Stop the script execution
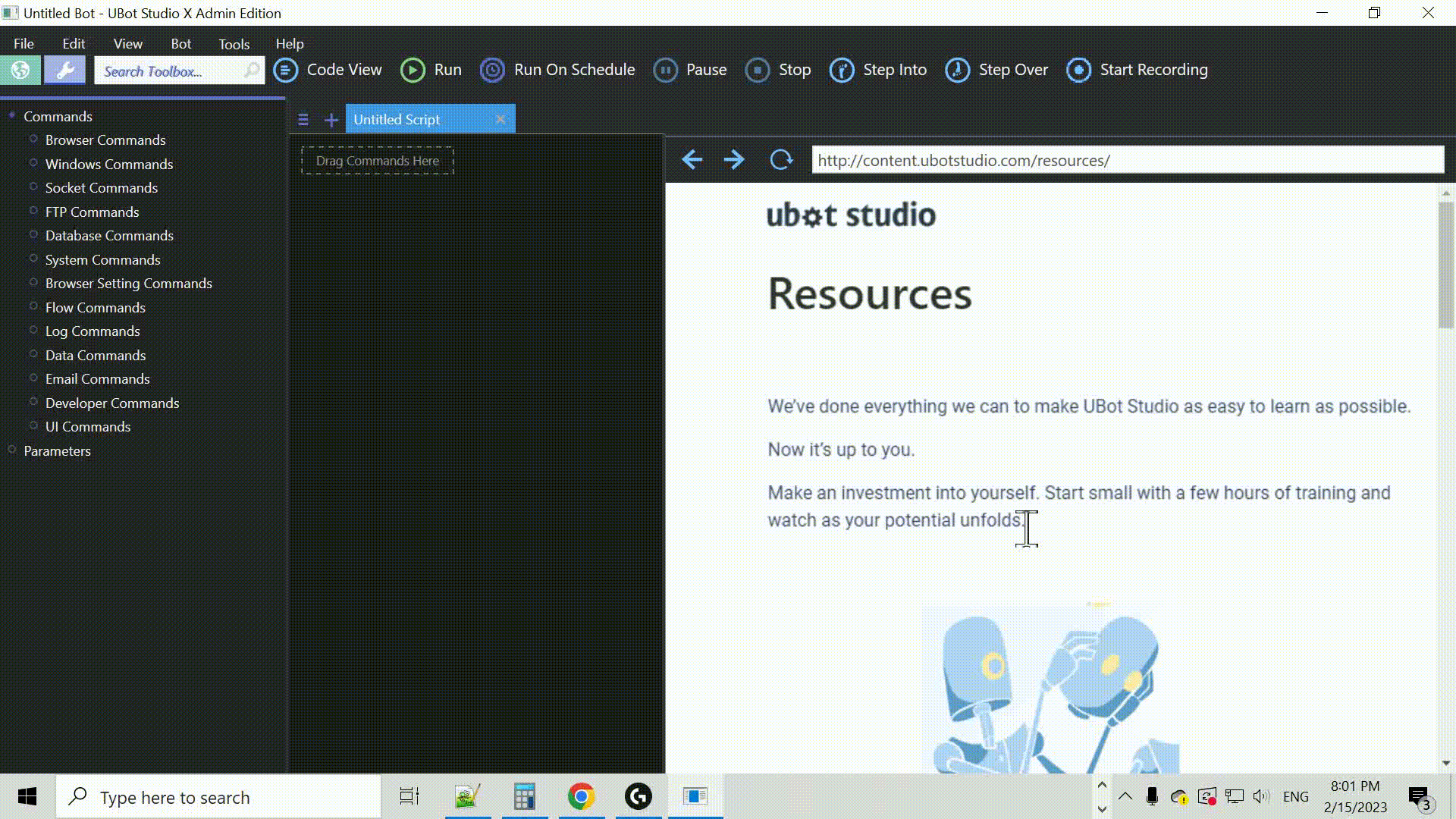Image resolution: width=1456 pixels, height=819 pixels. point(778,70)
